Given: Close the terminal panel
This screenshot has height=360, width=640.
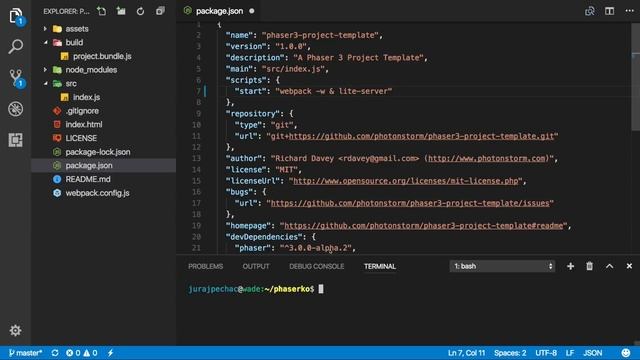Looking at the screenshot, I should pos(629,266).
